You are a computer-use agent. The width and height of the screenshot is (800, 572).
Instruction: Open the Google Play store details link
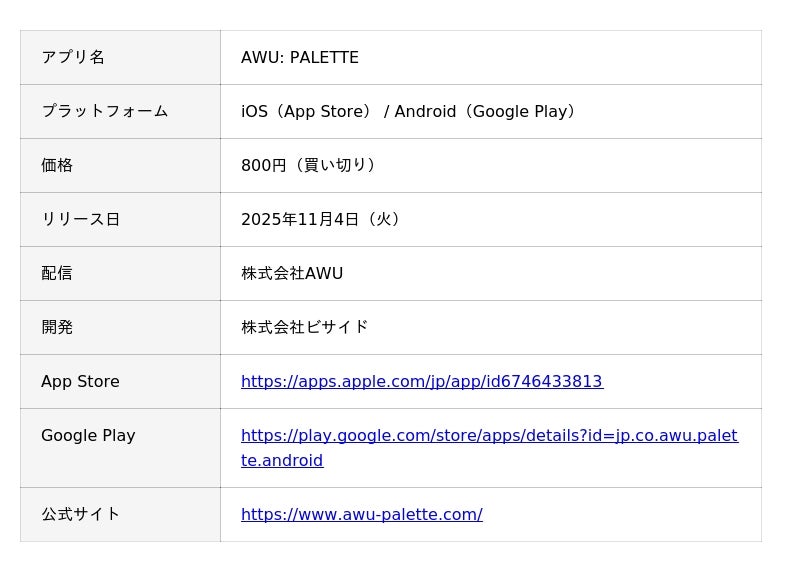tap(489, 436)
